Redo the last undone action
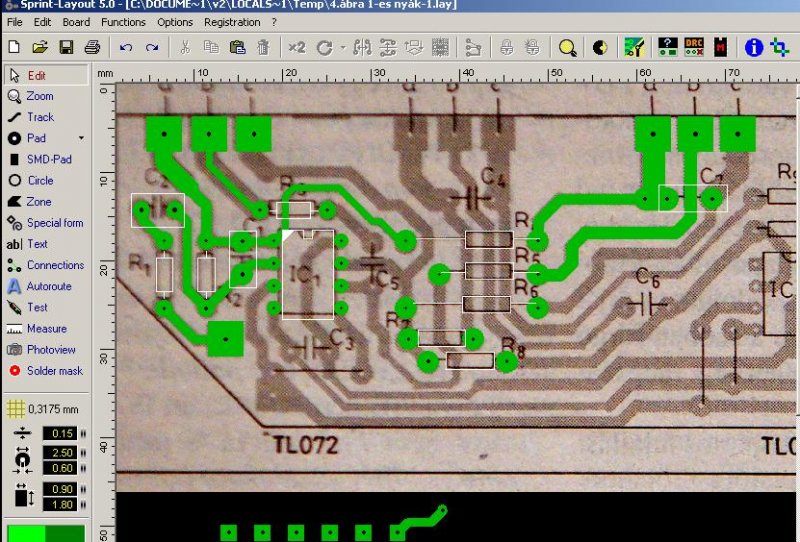This screenshot has width=800, height=542. [x=152, y=47]
